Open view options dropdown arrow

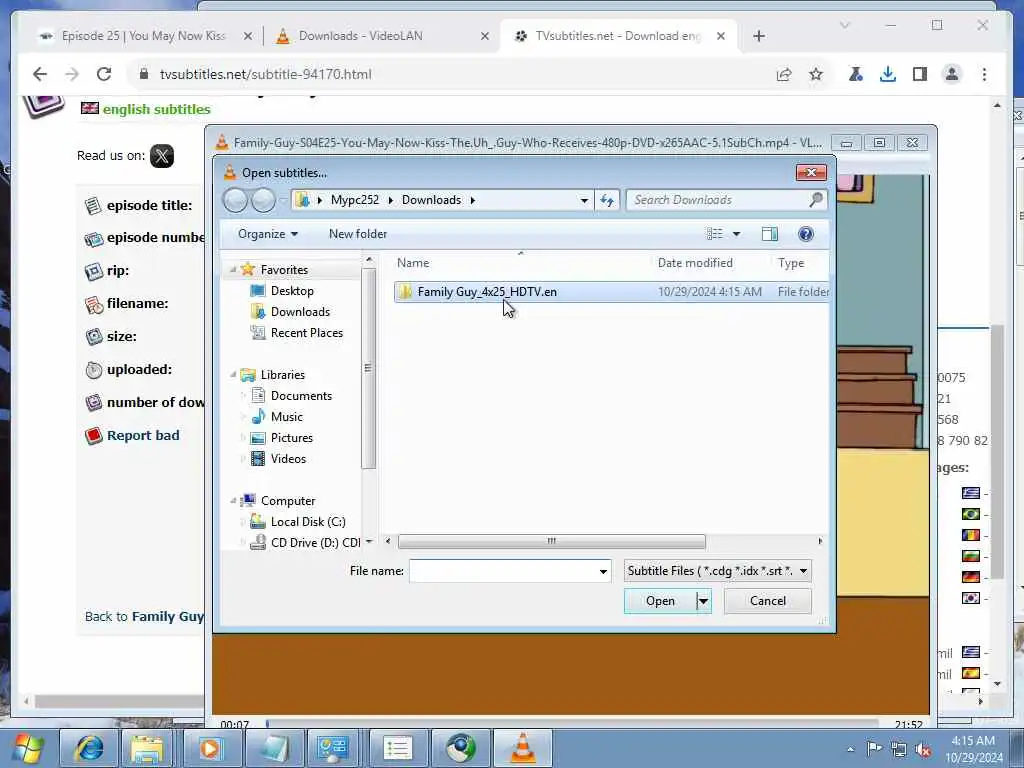pos(736,234)
